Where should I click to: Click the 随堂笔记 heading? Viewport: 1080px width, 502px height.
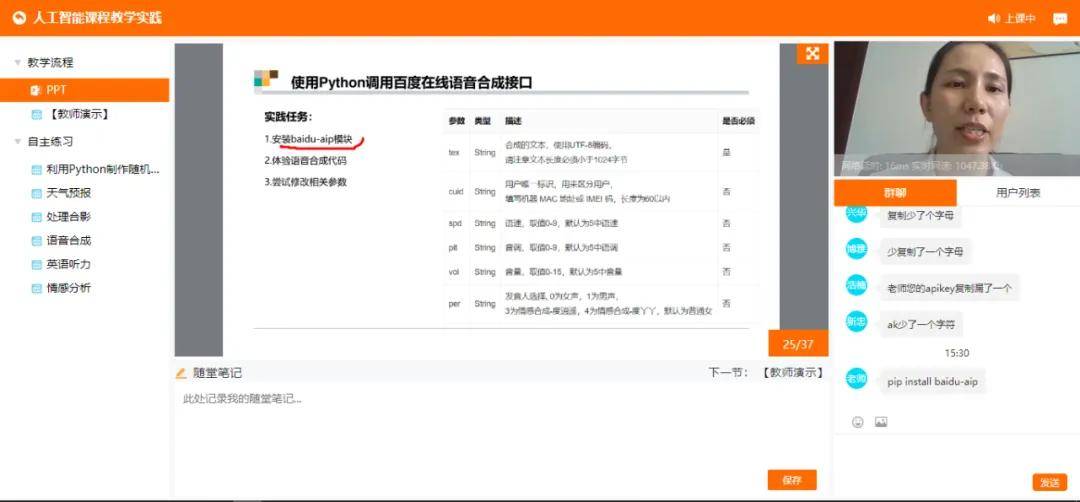[x=217, y=373]
